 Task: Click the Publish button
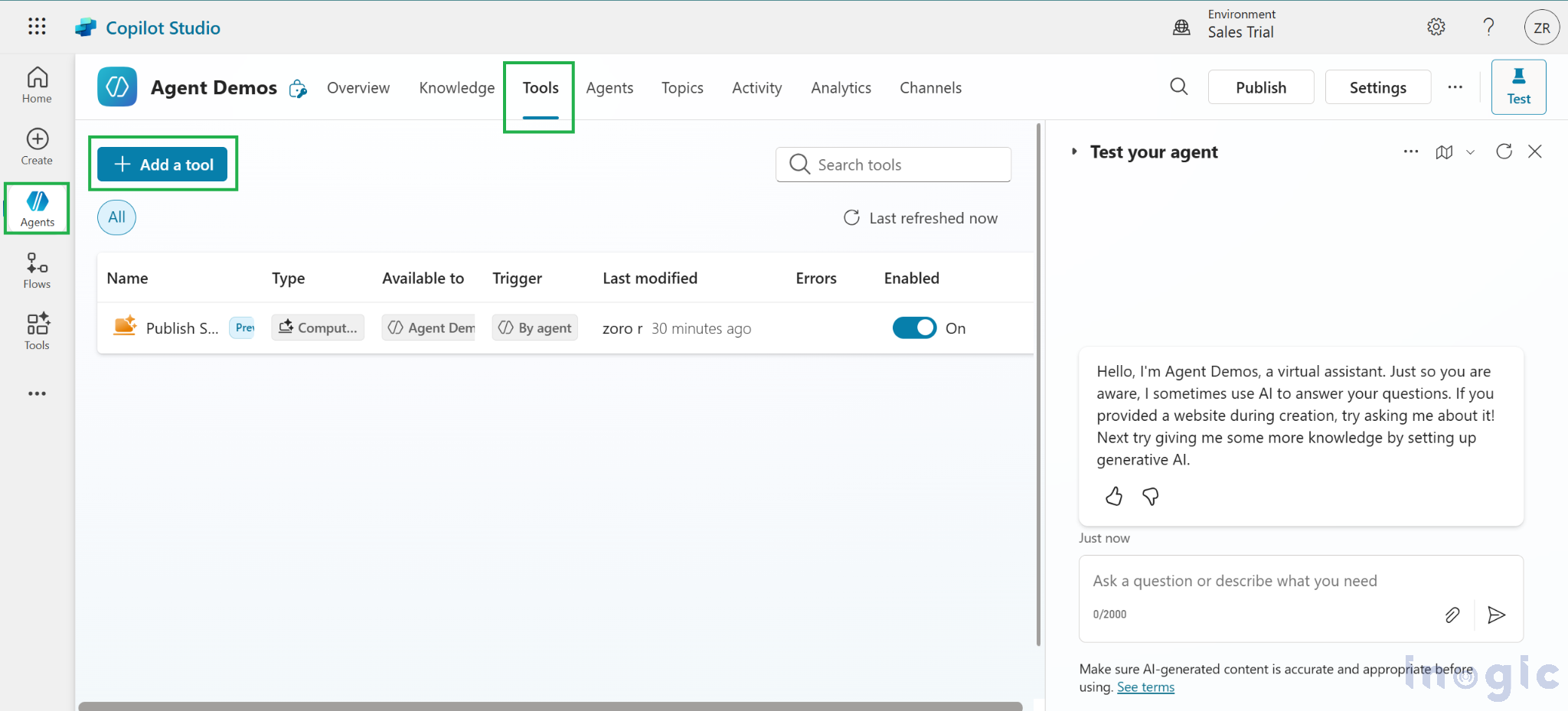(1261, 87)
